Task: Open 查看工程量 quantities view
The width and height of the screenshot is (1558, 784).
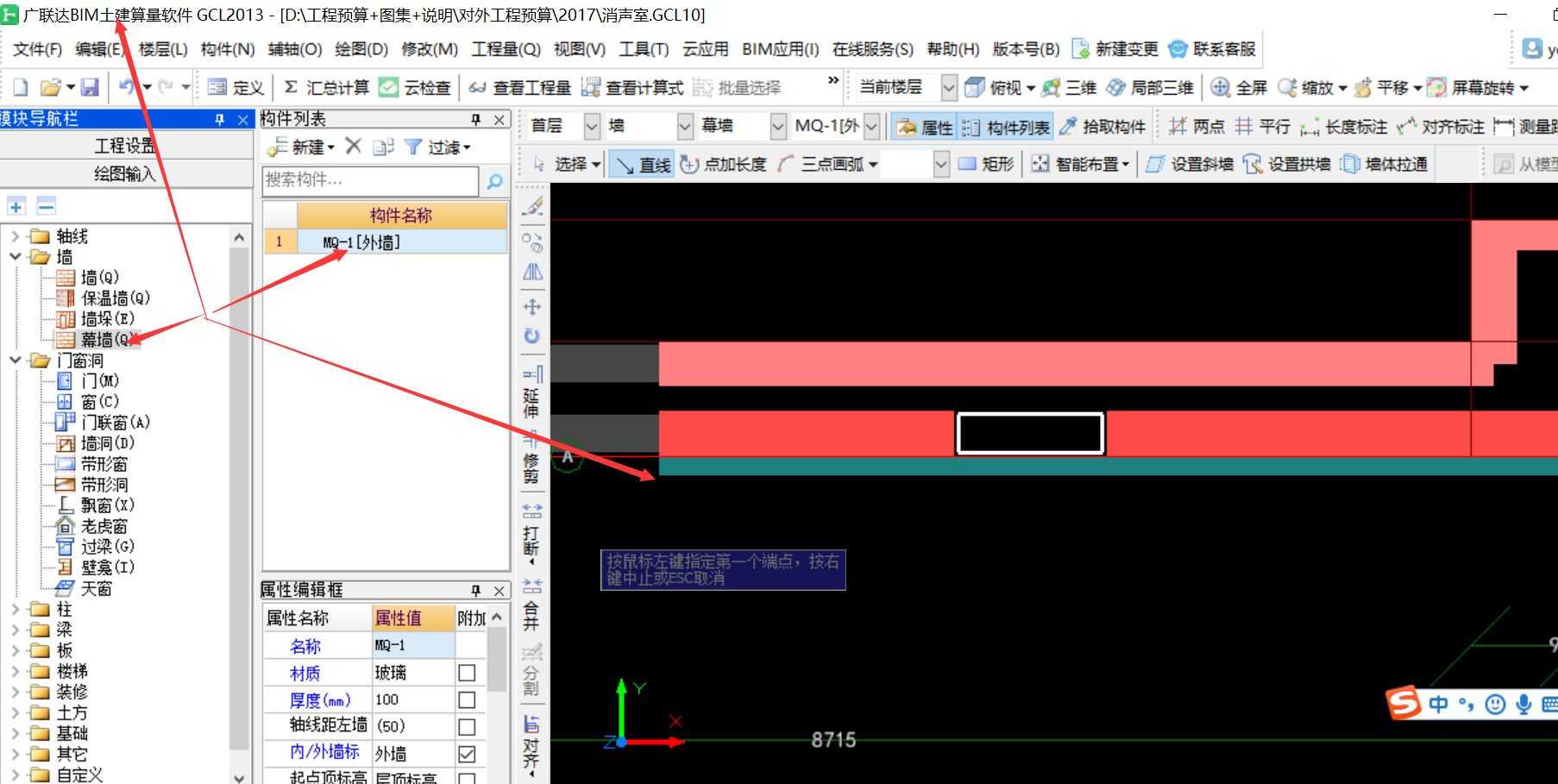Action: tap(520, 87)
